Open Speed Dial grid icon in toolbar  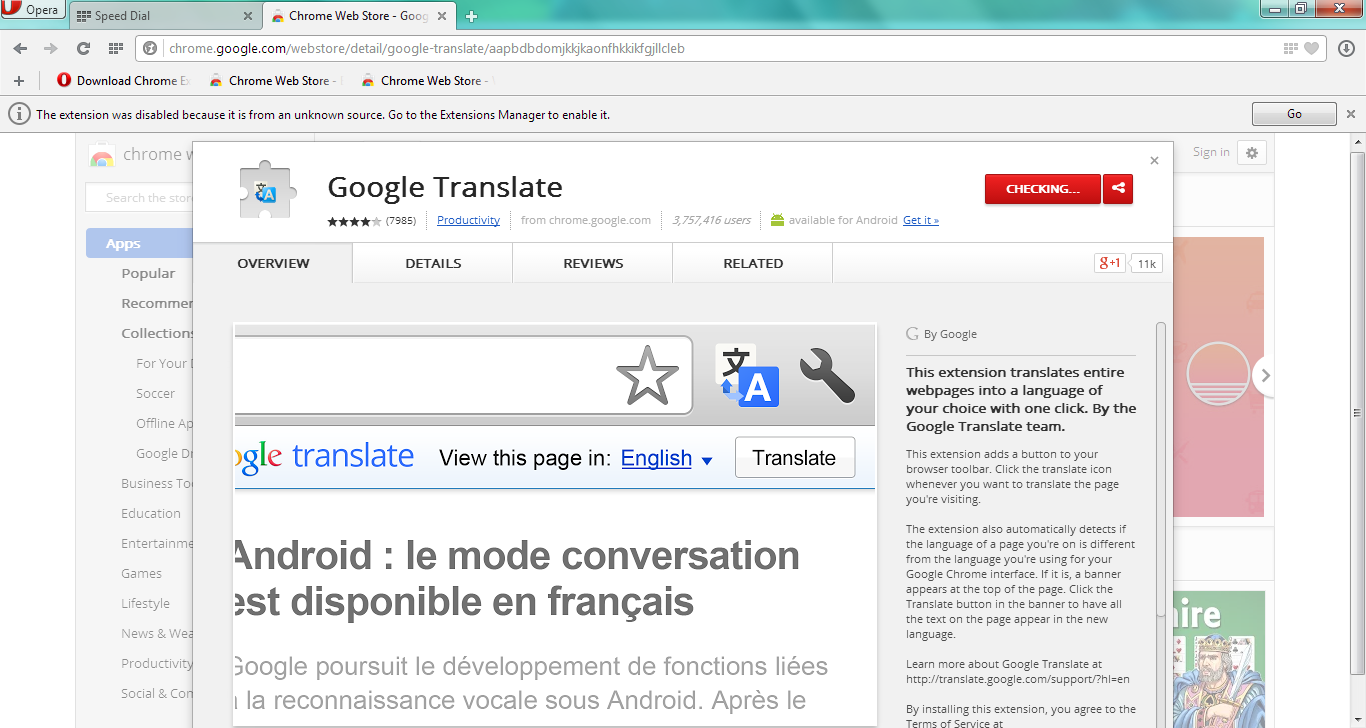click(116, 48)
